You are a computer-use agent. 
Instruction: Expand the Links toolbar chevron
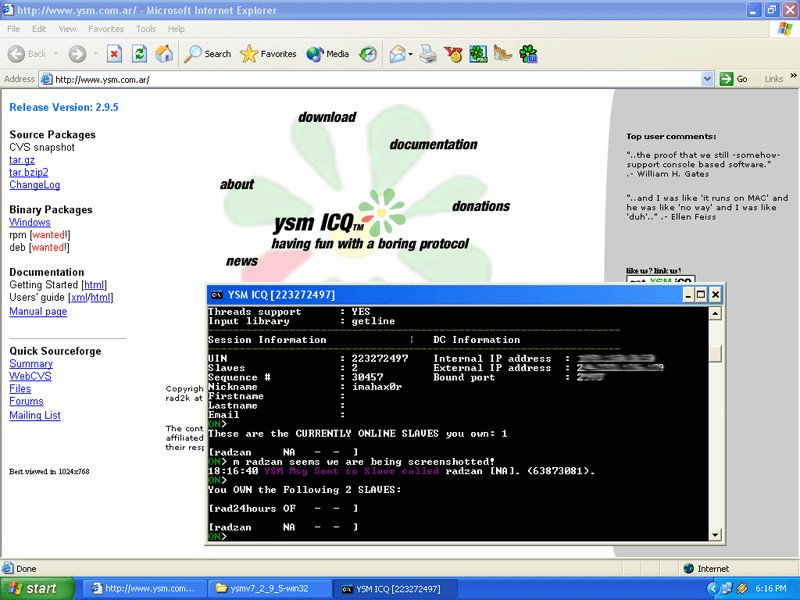pyautogui.click(x=793, y=77)
